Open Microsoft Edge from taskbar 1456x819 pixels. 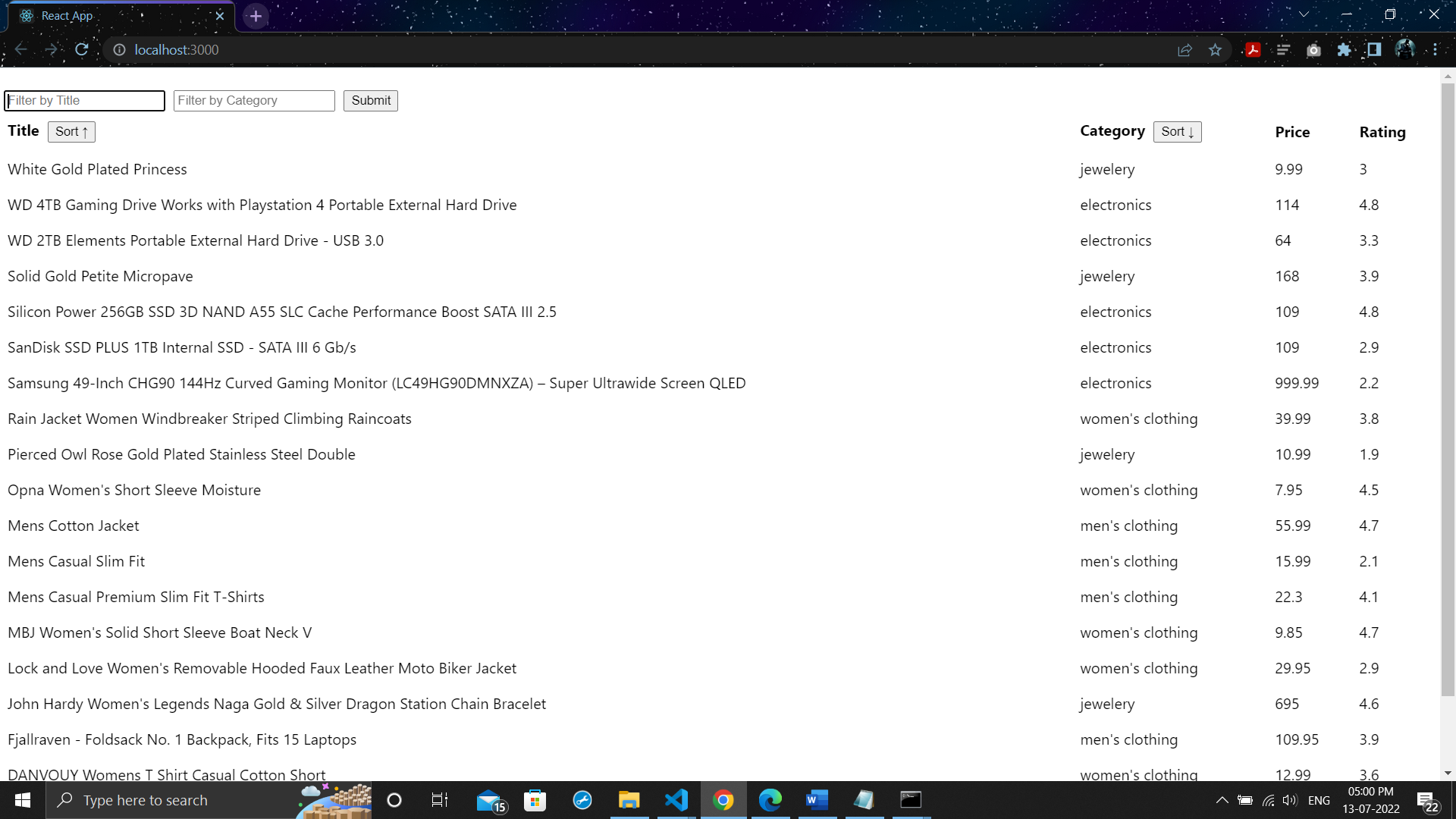[x=770, y=800]
